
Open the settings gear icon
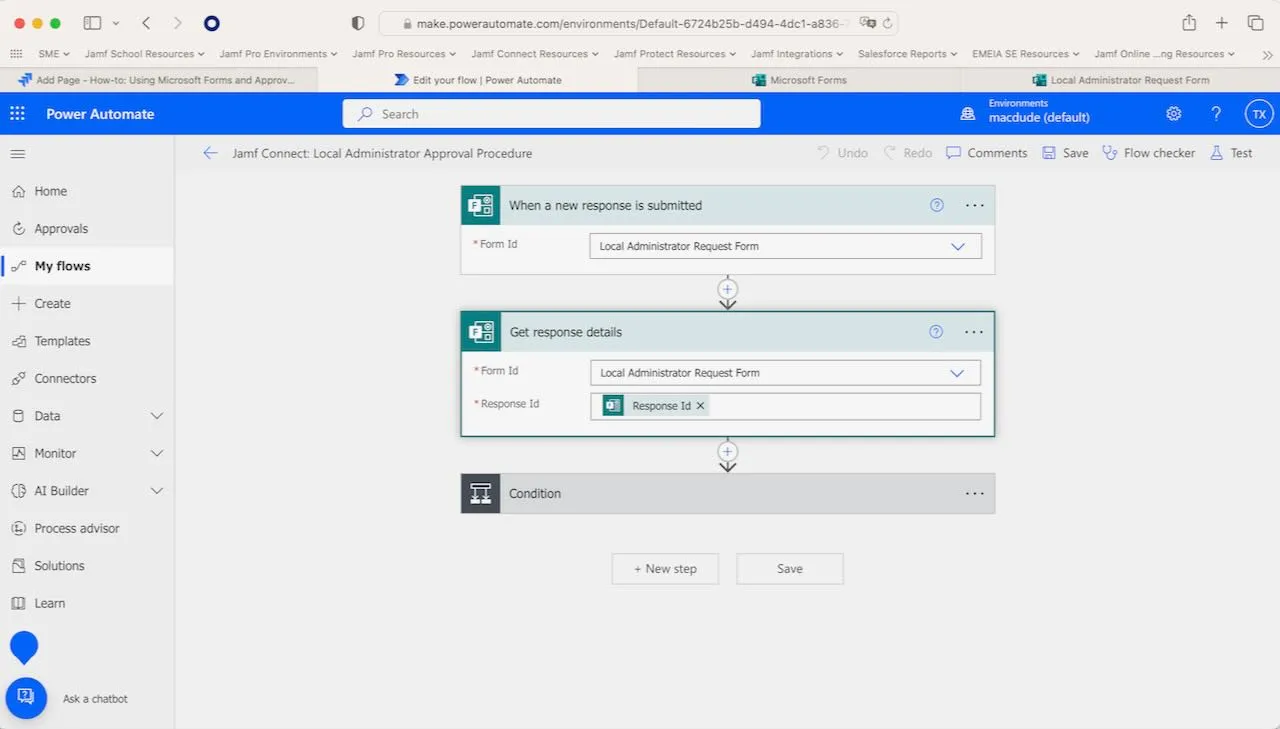coord(1174,114)
